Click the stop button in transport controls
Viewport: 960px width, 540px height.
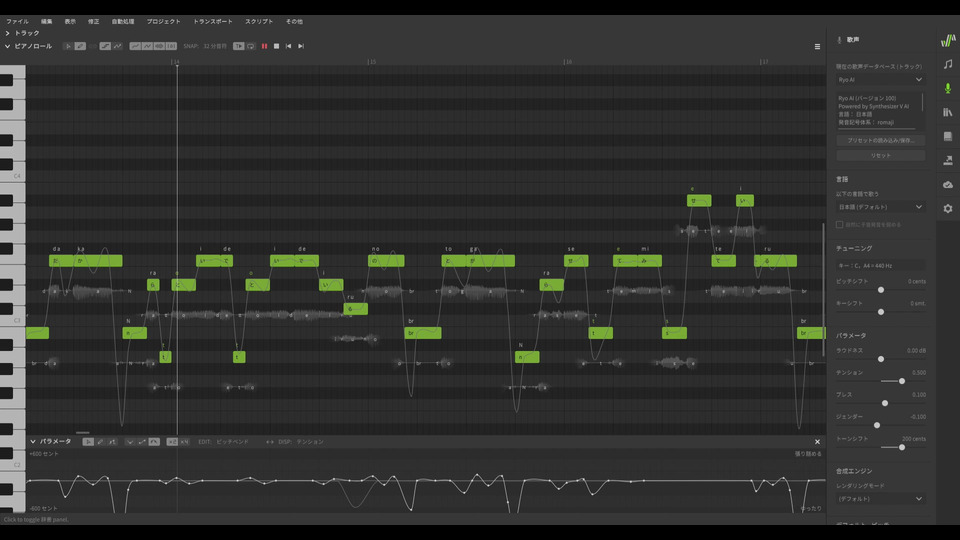point(277,47)
